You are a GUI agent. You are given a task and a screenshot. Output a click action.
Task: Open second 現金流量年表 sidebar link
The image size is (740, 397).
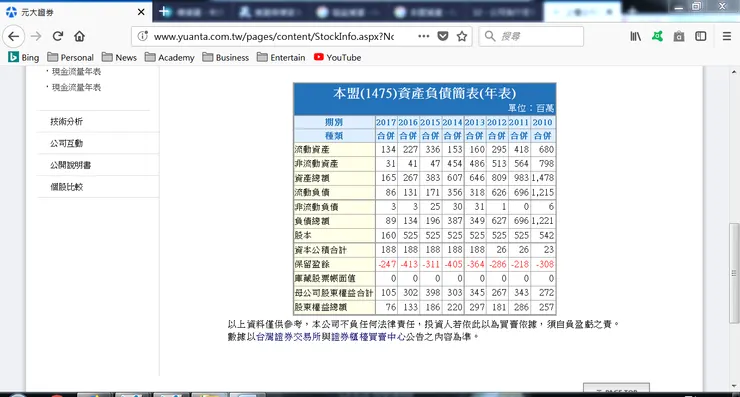tap(76, 87)
